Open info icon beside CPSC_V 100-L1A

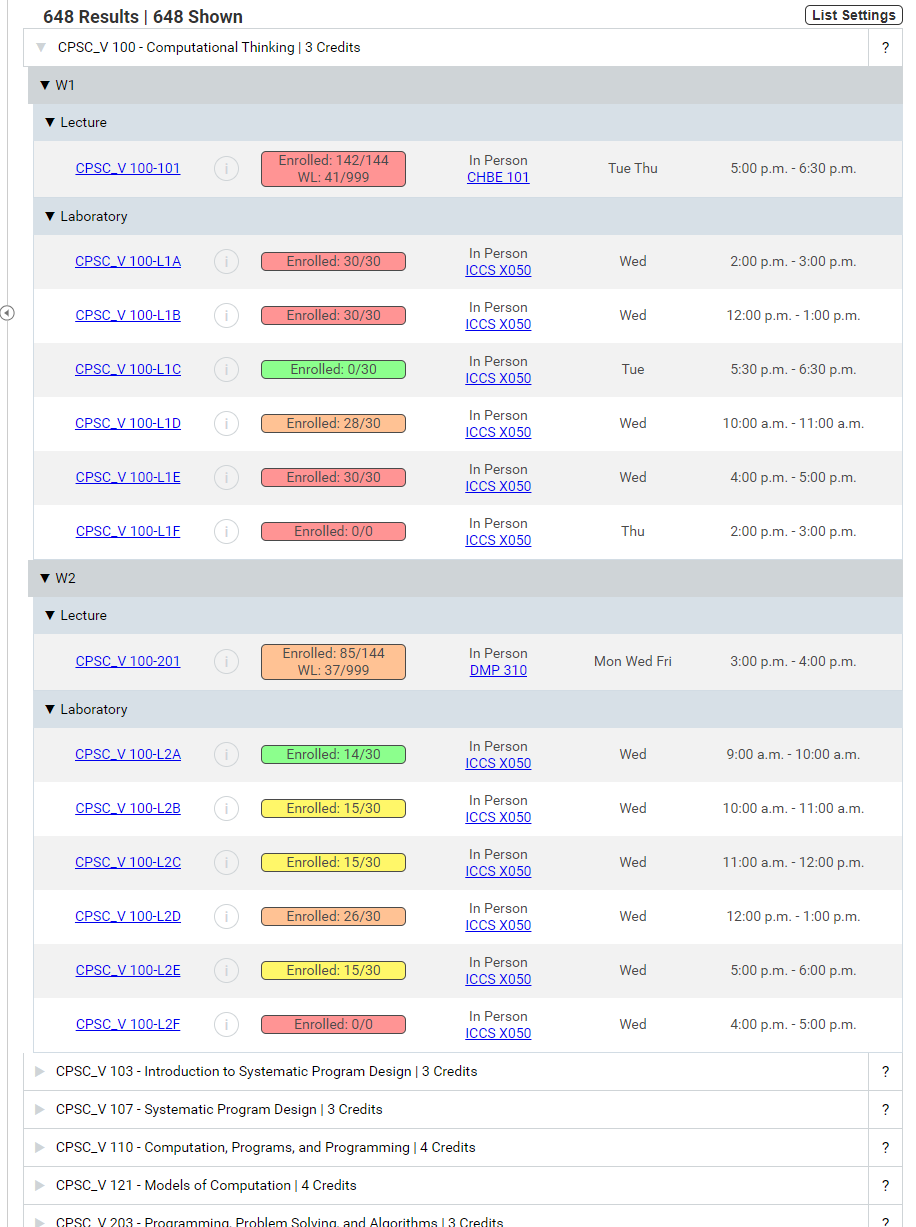point(226,262)
